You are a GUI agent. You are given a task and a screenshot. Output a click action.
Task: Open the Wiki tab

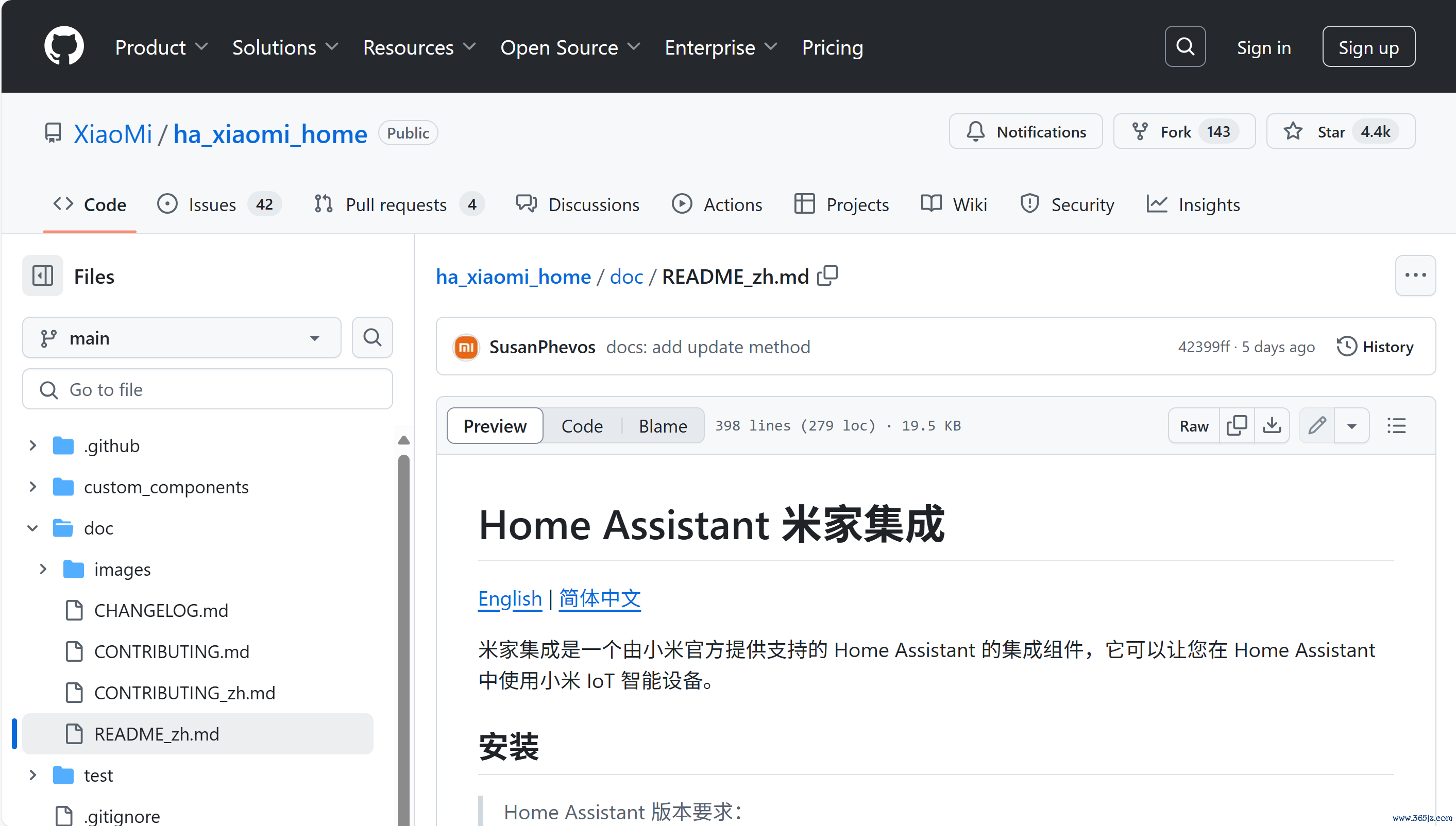[954, 204]
